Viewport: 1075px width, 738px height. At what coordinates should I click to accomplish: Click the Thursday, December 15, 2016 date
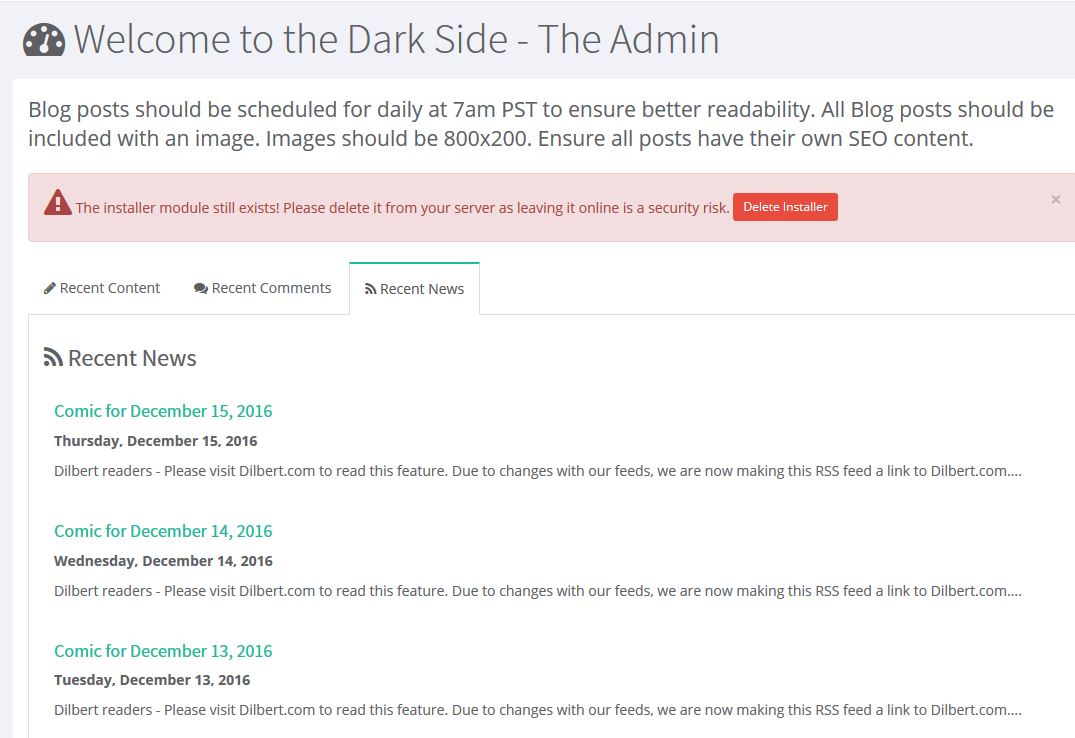[155, 441]
